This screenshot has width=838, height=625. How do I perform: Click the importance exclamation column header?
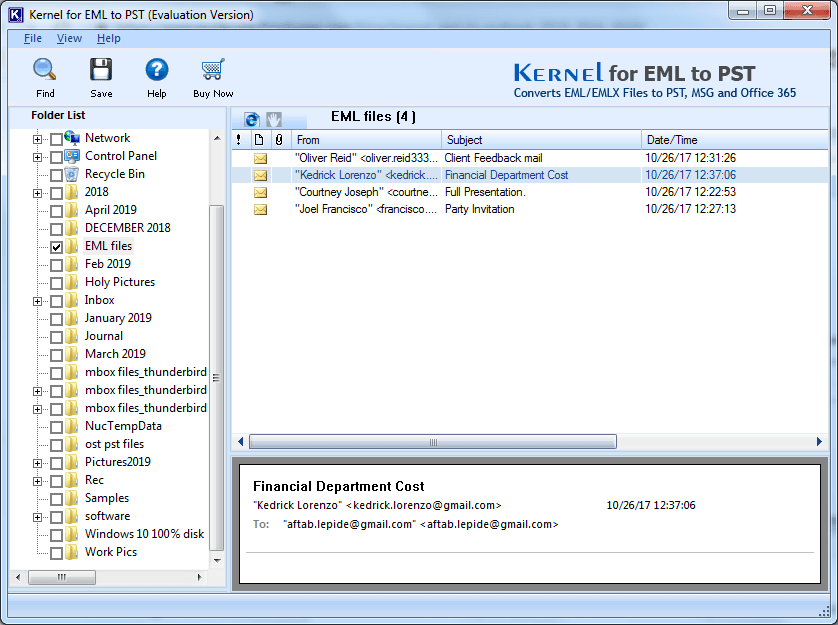click(238, 140)
